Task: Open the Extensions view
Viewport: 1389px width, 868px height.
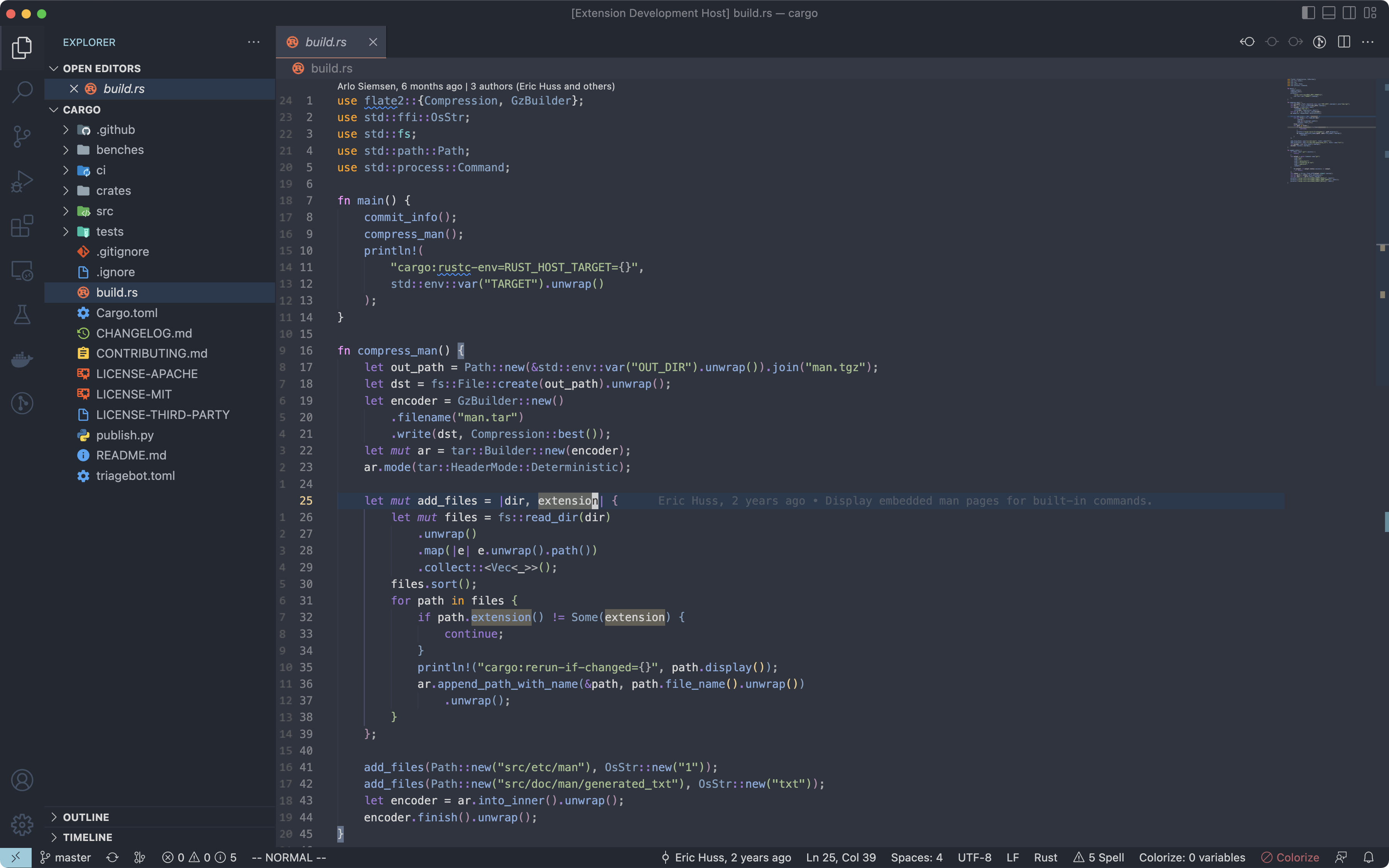Action: tap(22, 226)
